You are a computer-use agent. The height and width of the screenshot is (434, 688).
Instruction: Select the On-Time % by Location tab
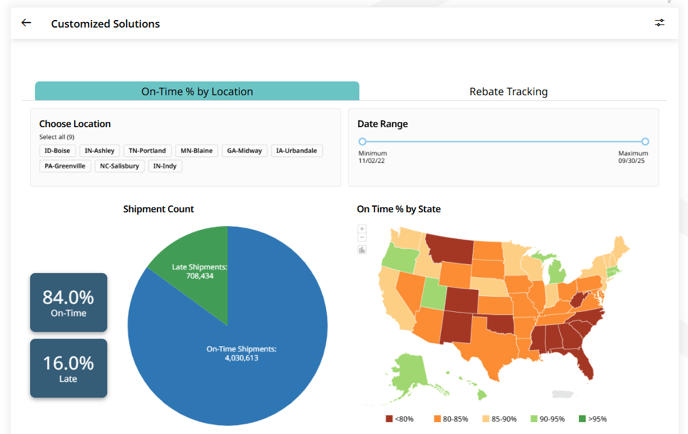(197, 91)
